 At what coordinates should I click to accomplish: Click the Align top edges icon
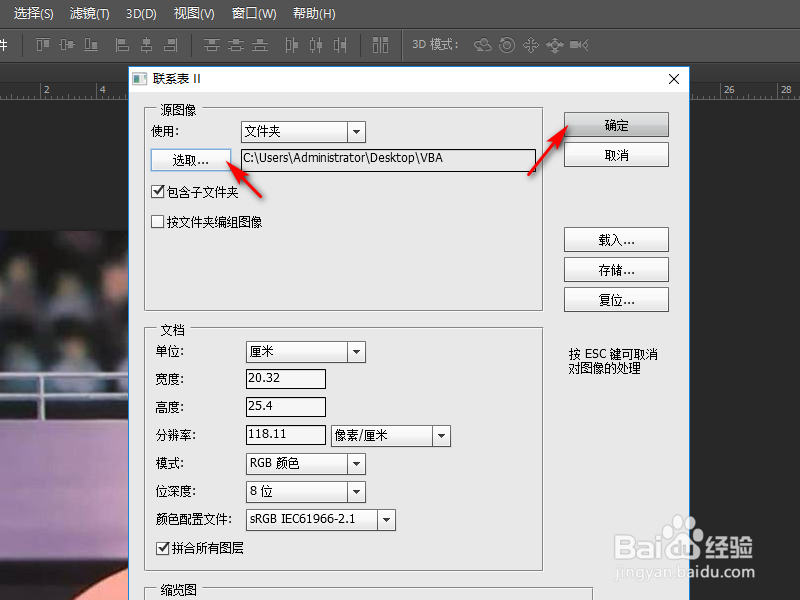point(43,45)
